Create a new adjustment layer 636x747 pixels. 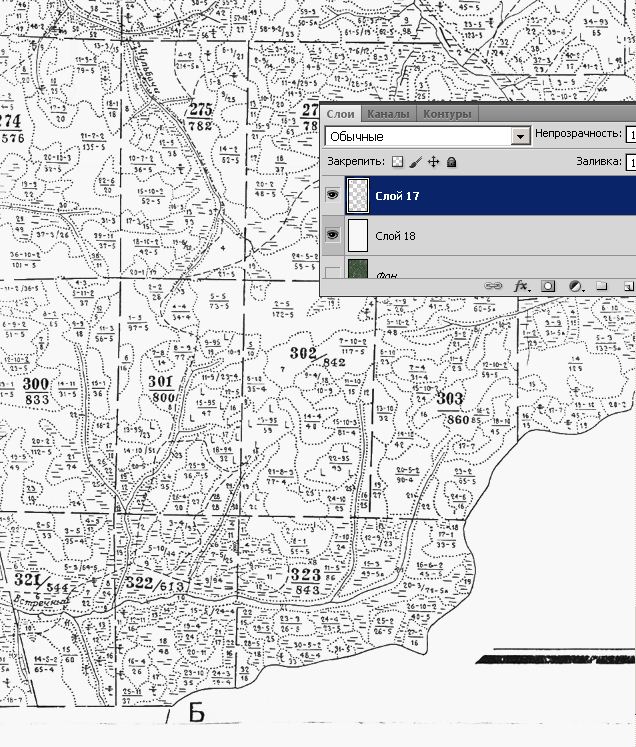[x=575, y=286]
